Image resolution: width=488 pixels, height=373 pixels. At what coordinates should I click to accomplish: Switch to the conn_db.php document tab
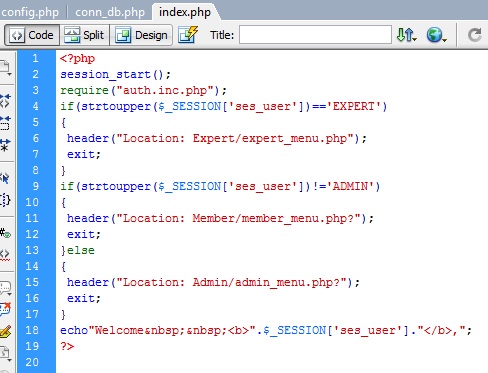tap(110, 12)
